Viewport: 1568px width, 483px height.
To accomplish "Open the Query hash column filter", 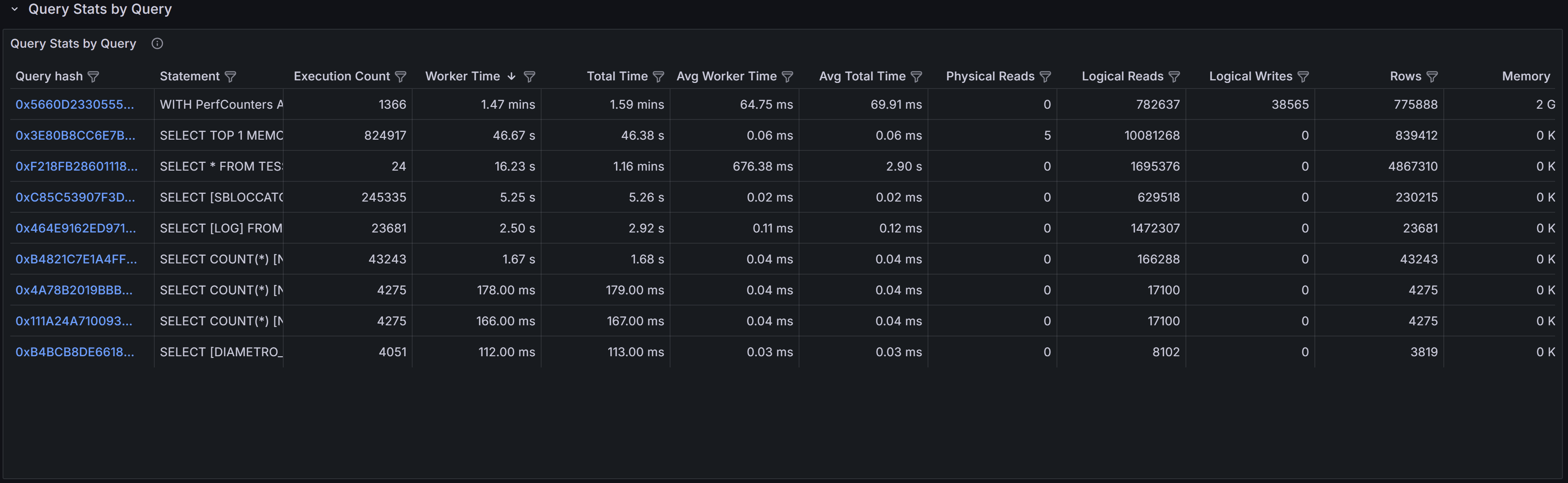I will click(x=95, y=76).
